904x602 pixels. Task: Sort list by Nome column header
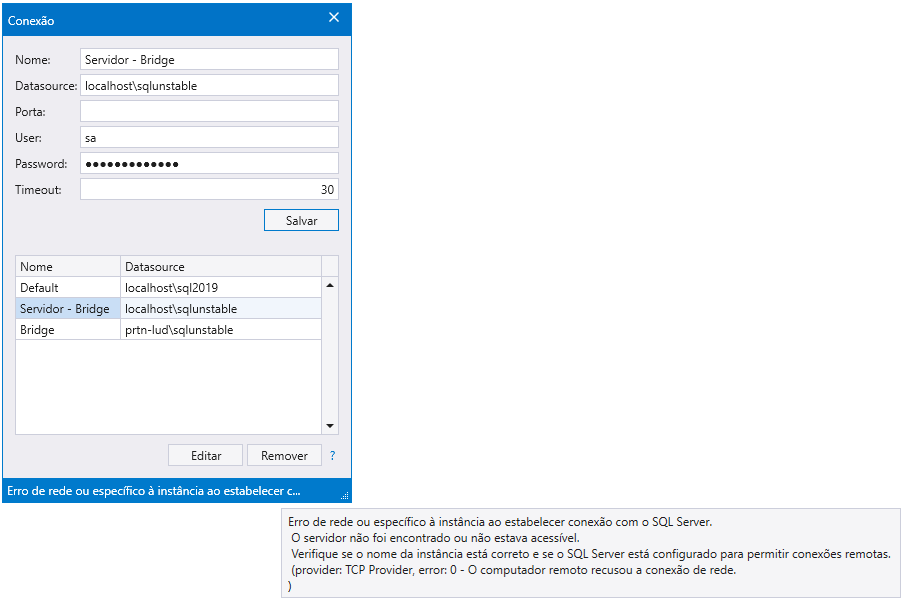67,267
